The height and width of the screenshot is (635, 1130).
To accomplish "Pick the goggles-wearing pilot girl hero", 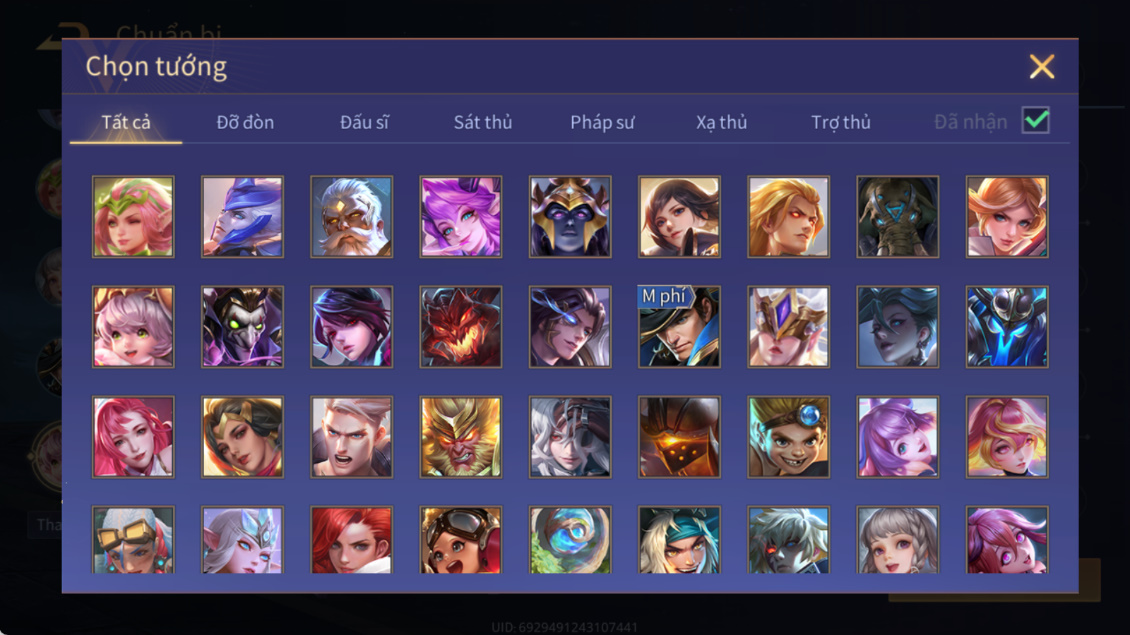I will 461,540.
